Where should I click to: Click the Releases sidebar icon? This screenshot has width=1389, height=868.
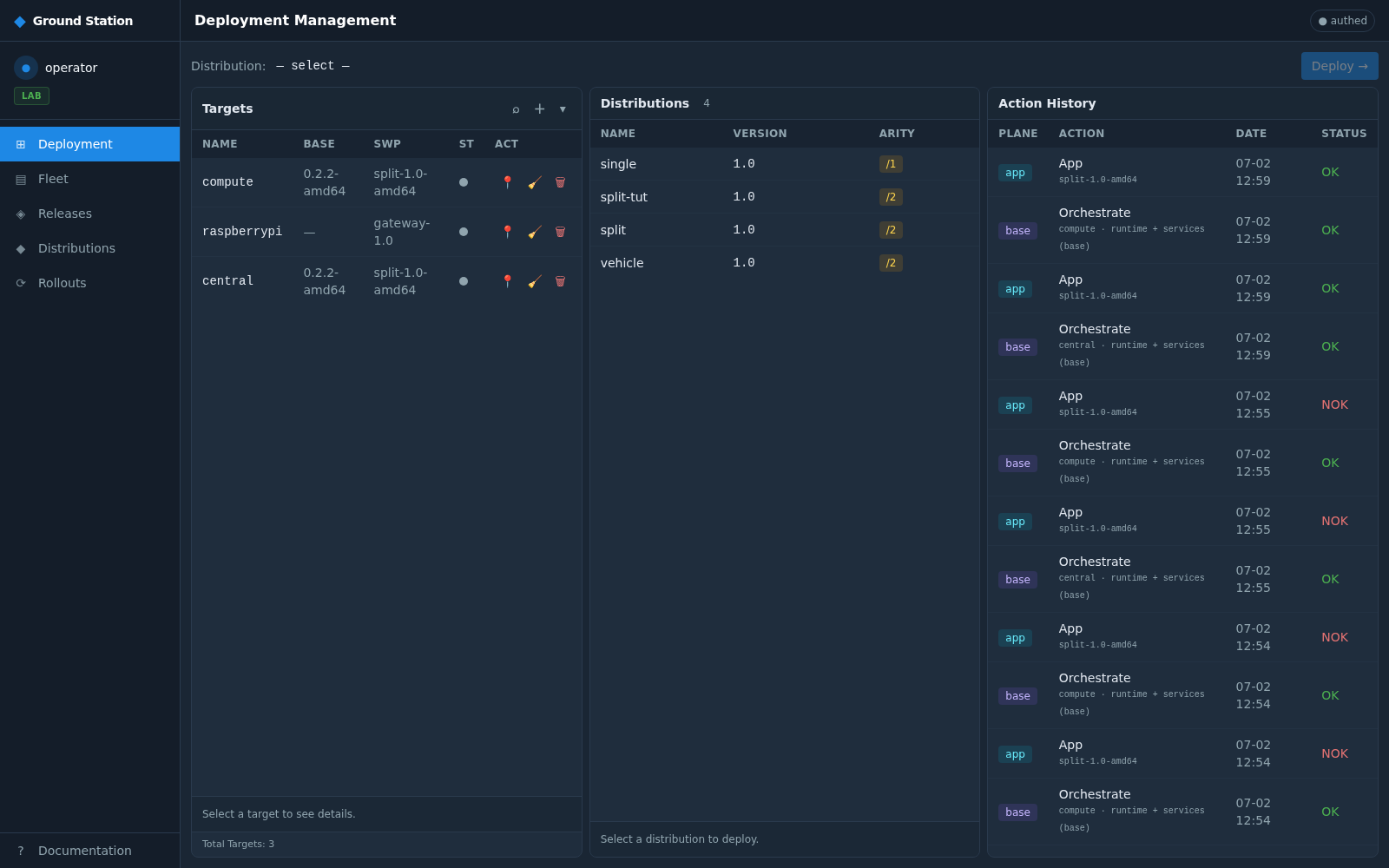click(21, 214)
